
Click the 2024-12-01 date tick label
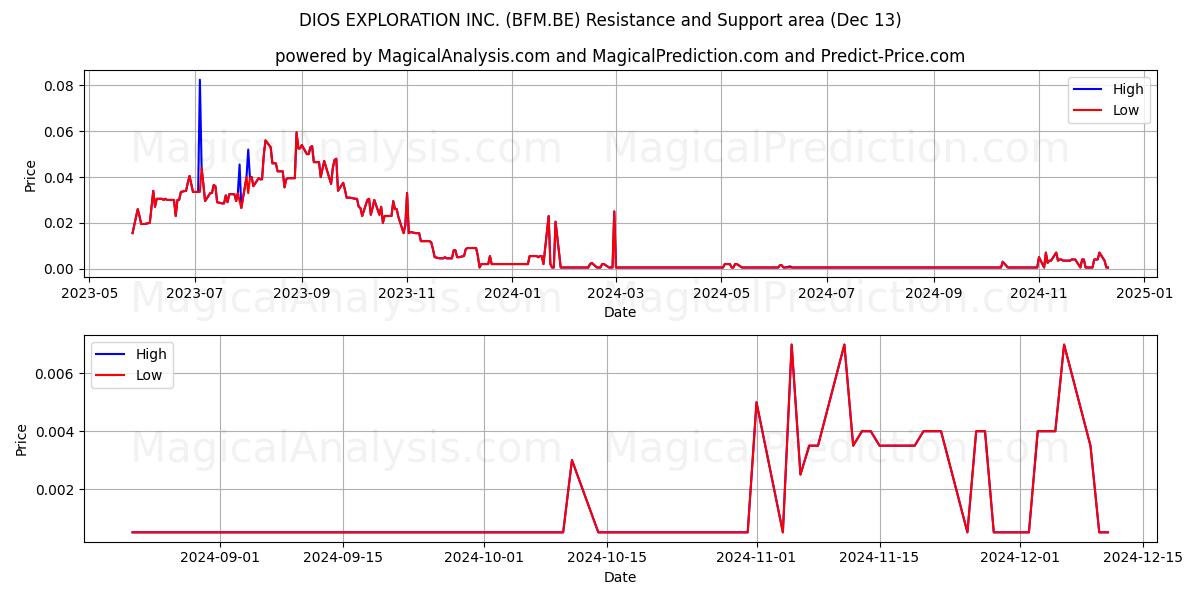pyautogui.click(x=1020, y=557)
